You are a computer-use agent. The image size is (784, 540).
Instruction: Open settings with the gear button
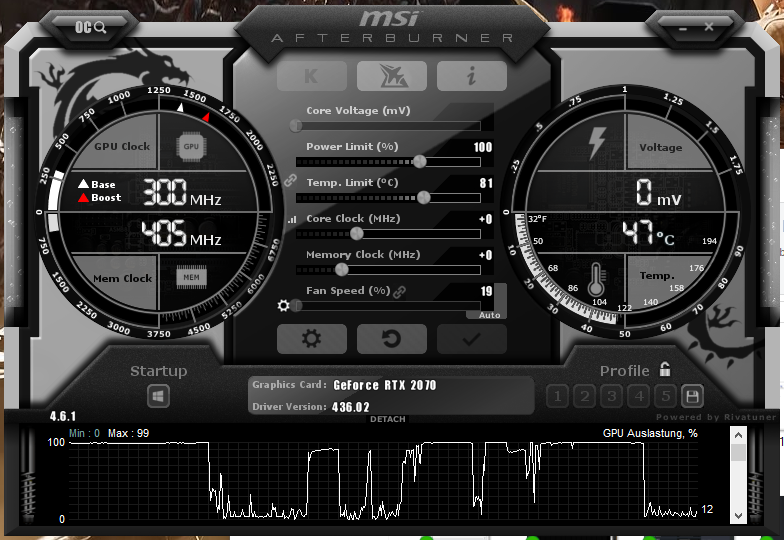[312, 339]
